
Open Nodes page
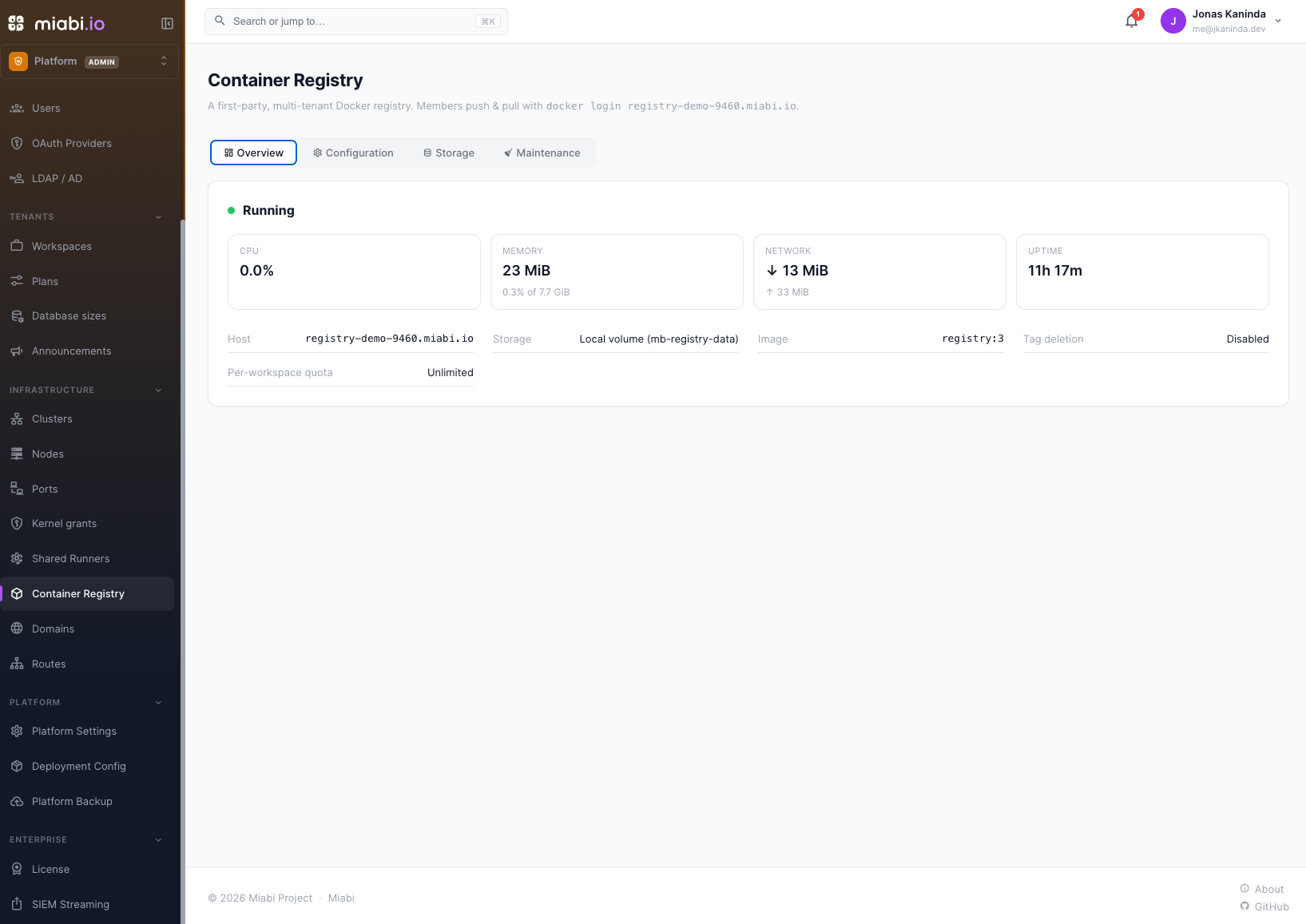88,454
